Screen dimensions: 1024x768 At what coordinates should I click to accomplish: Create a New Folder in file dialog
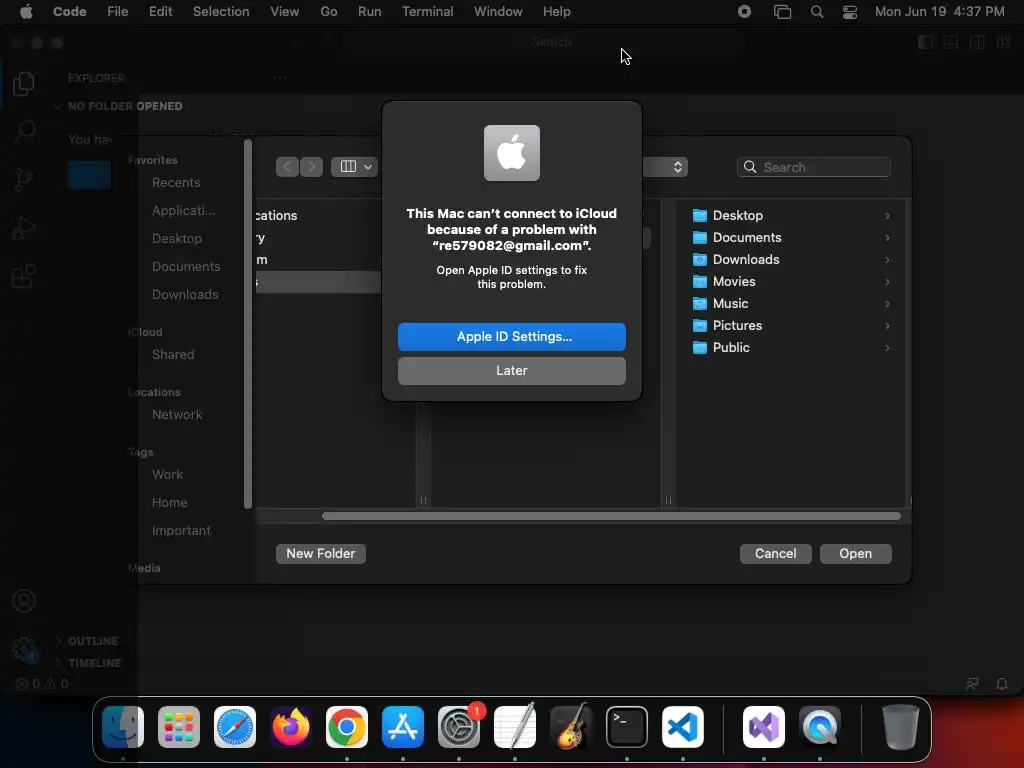(x=320, y=553)
